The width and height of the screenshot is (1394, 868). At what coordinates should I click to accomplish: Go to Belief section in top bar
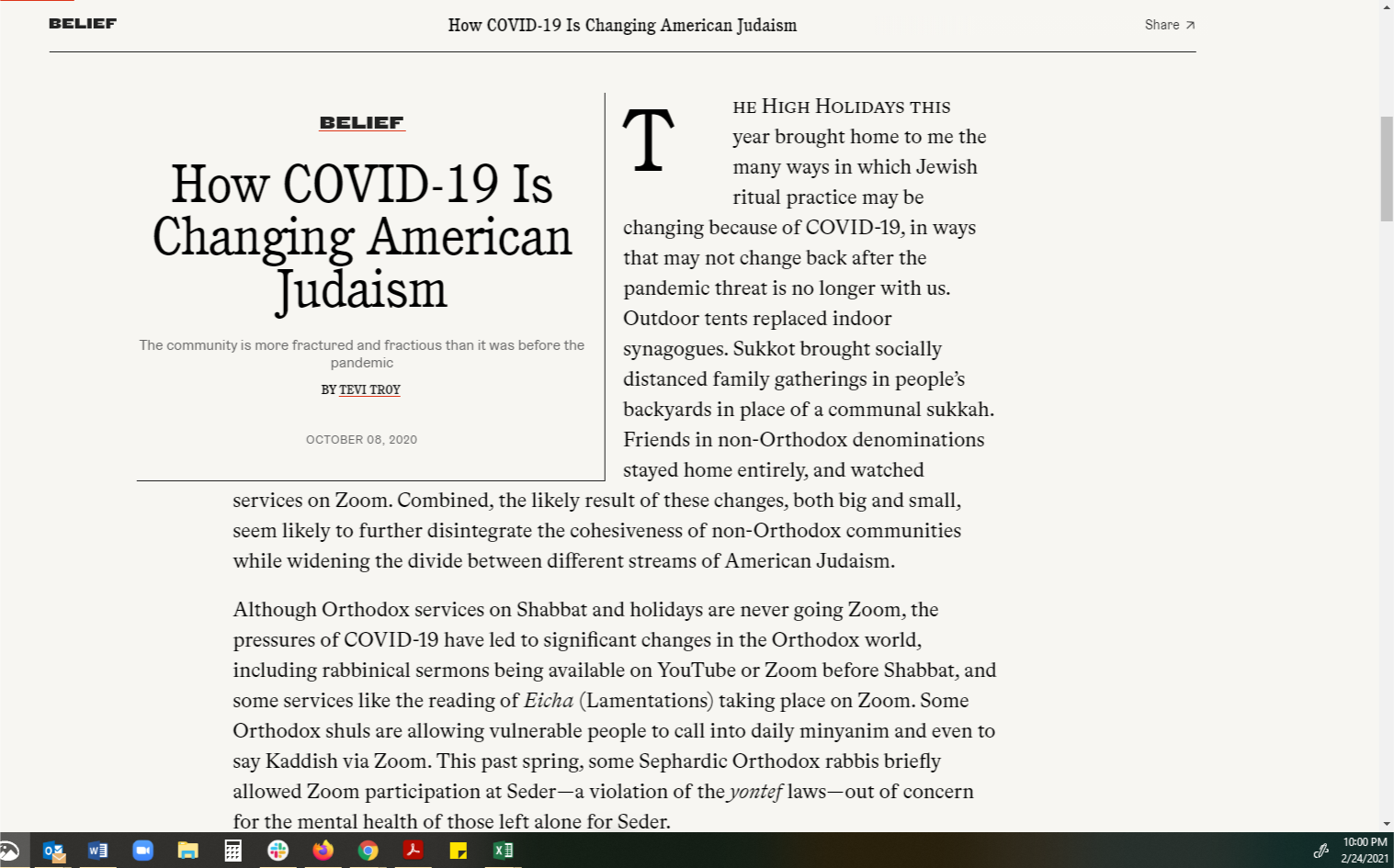[x=83, y=24]
